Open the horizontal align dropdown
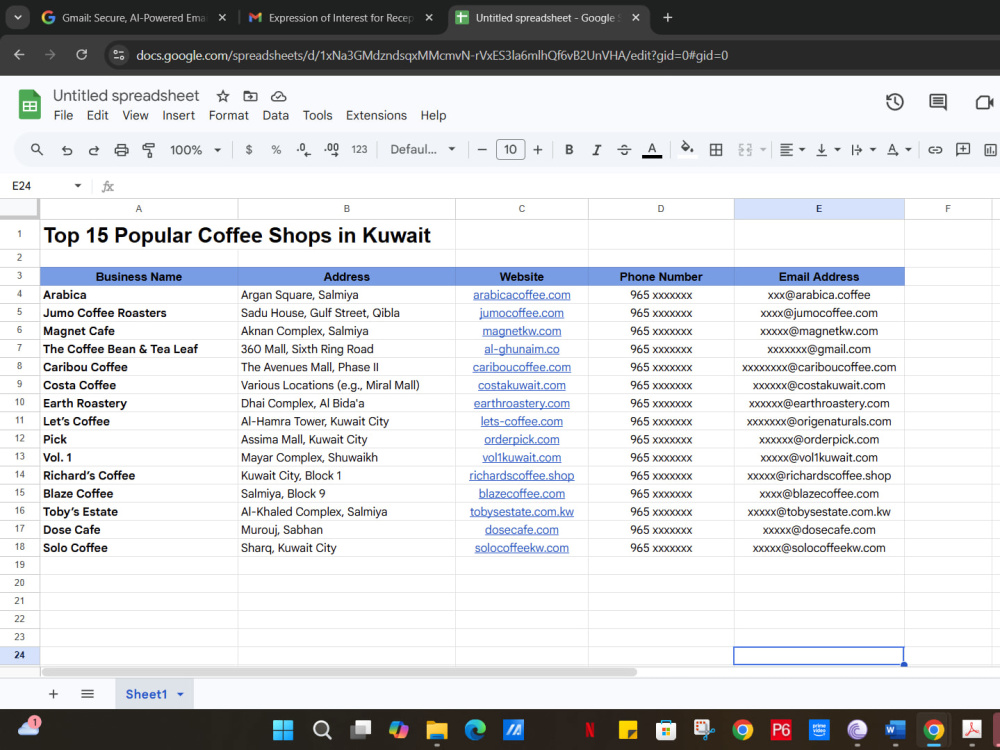Viewport: 1000px width, 750px height. 792,149
